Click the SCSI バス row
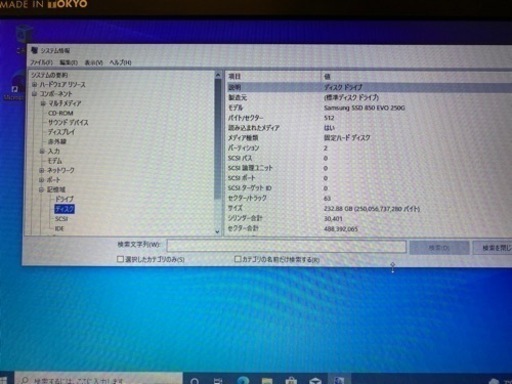The height and width of the screenshot is (384, 512). point(369,158)
